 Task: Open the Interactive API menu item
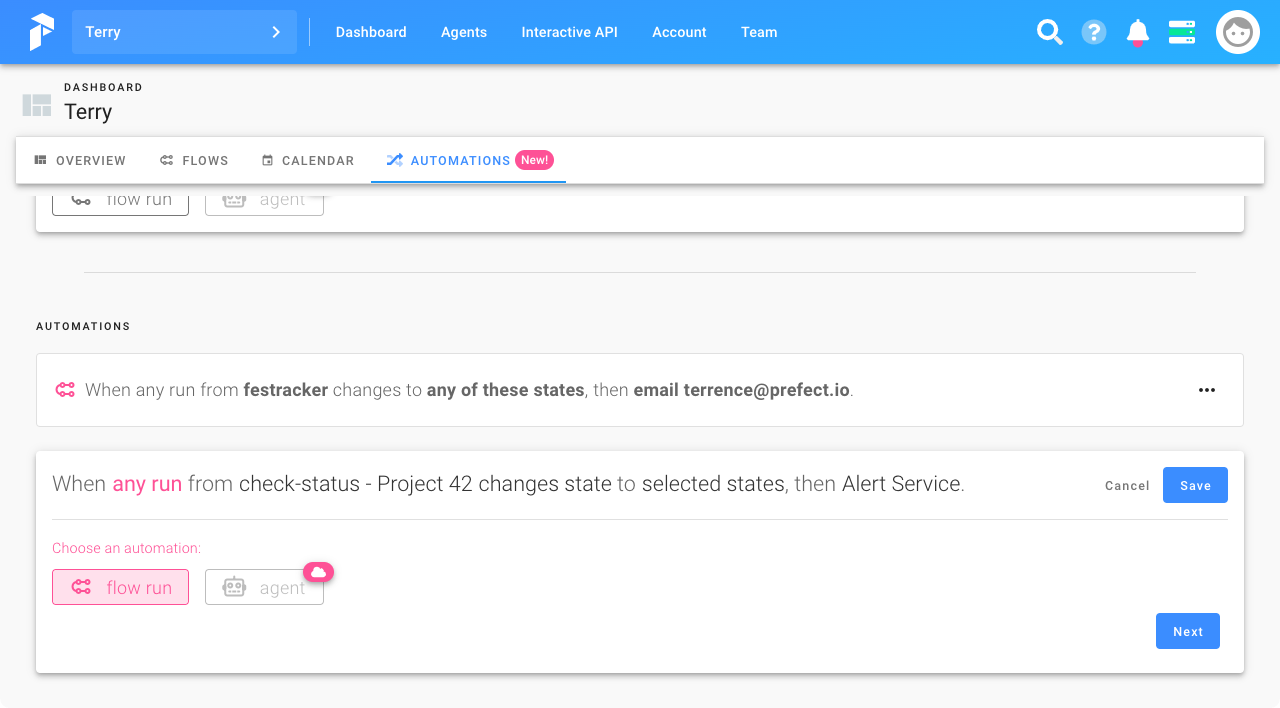point(569,32)
